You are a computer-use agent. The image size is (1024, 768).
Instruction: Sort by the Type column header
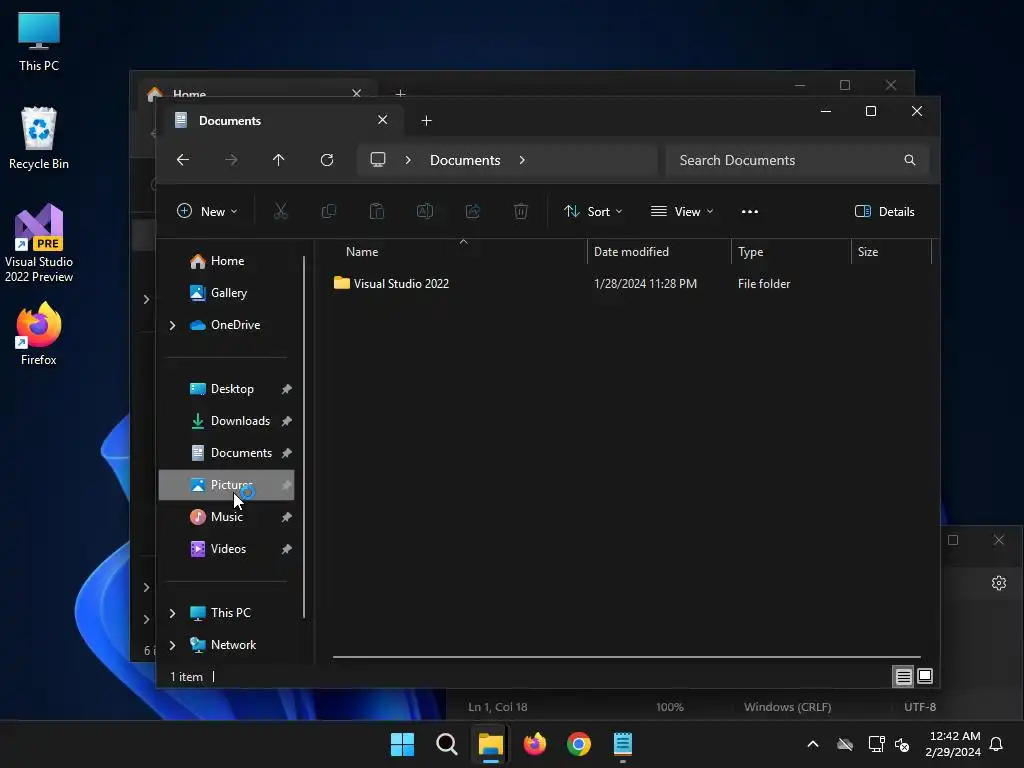point(791,252)
